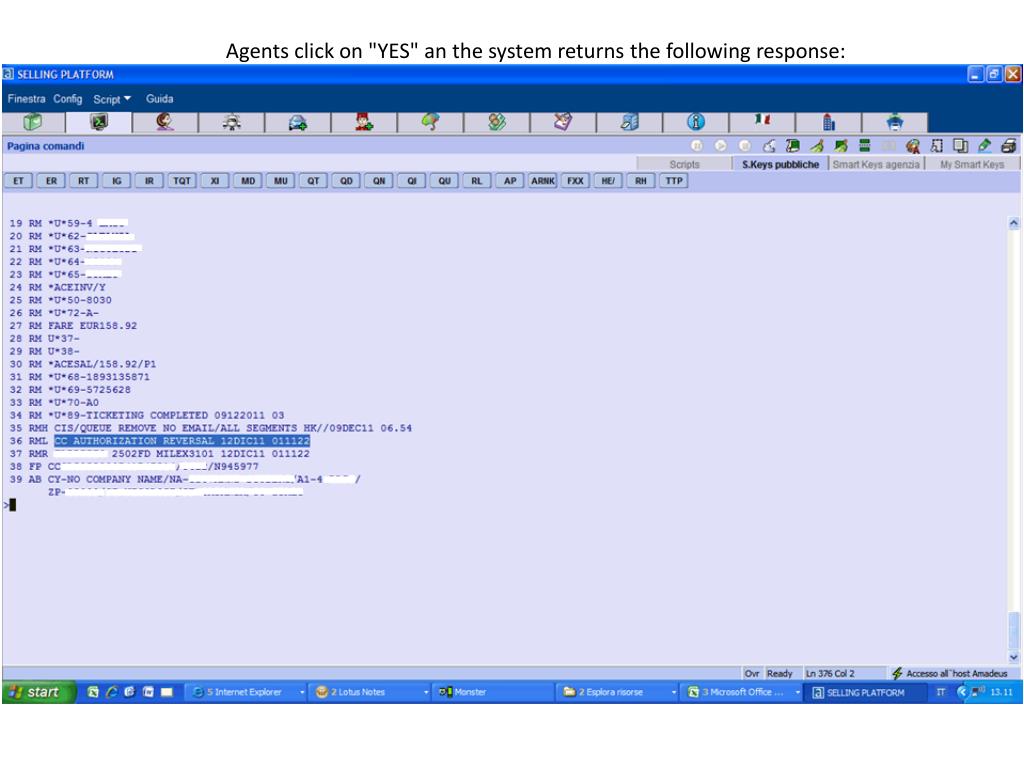Click the color palette icon
The image size is (1024, 768).
click(913, 146)
